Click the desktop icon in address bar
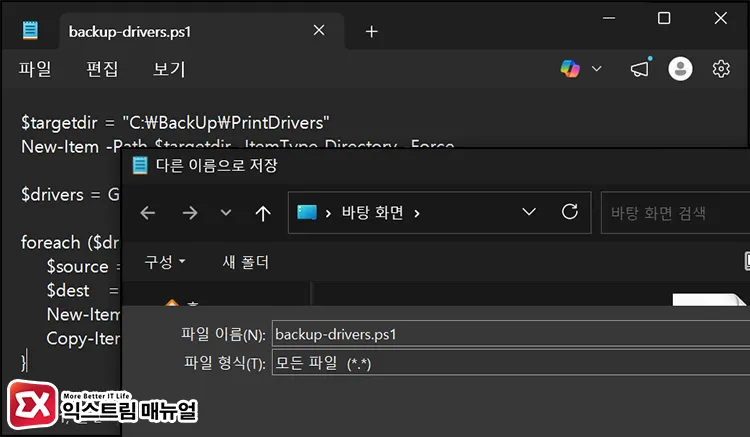 coord(307,212)
